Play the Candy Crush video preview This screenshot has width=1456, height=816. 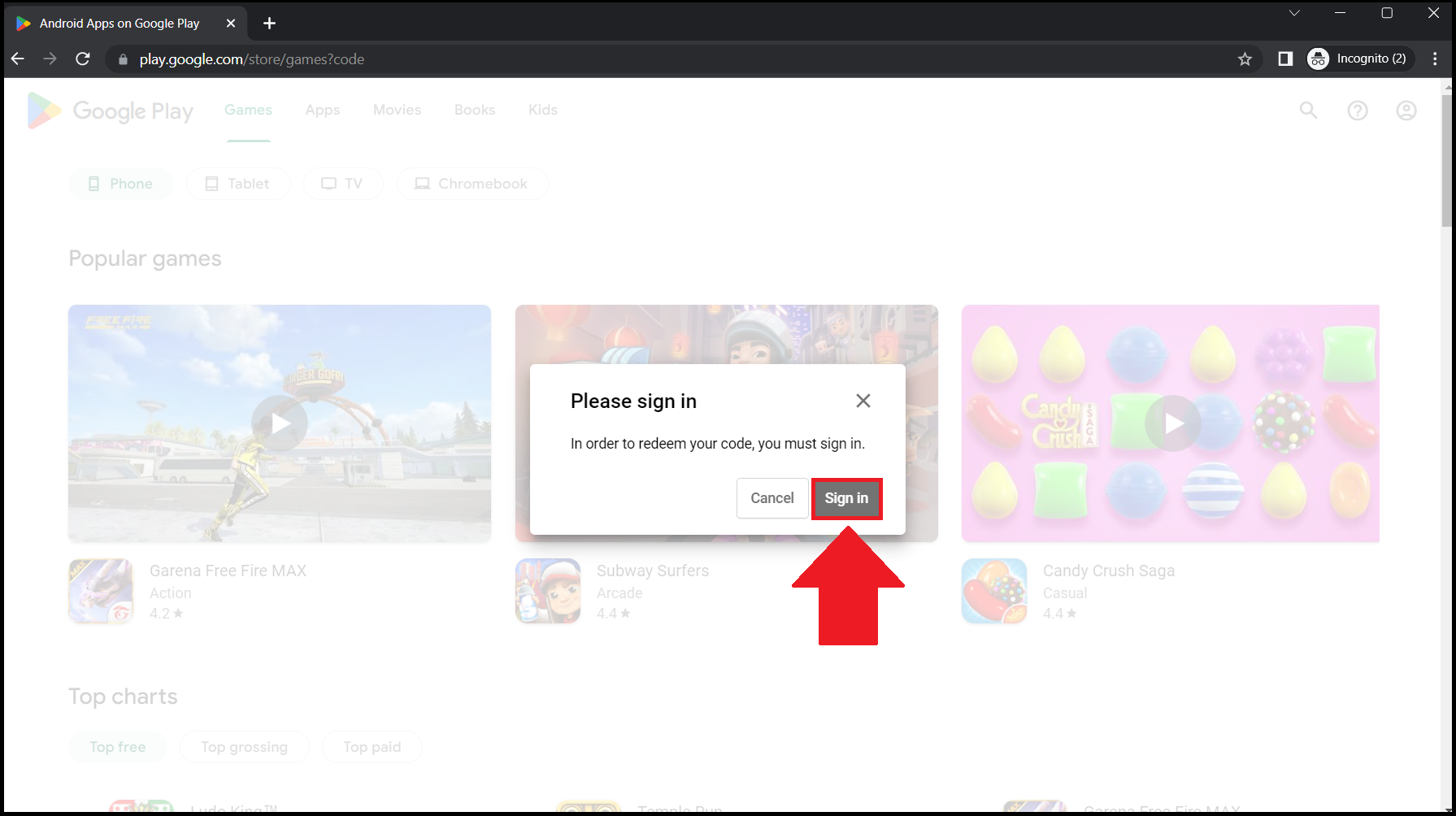[1173, 423]
